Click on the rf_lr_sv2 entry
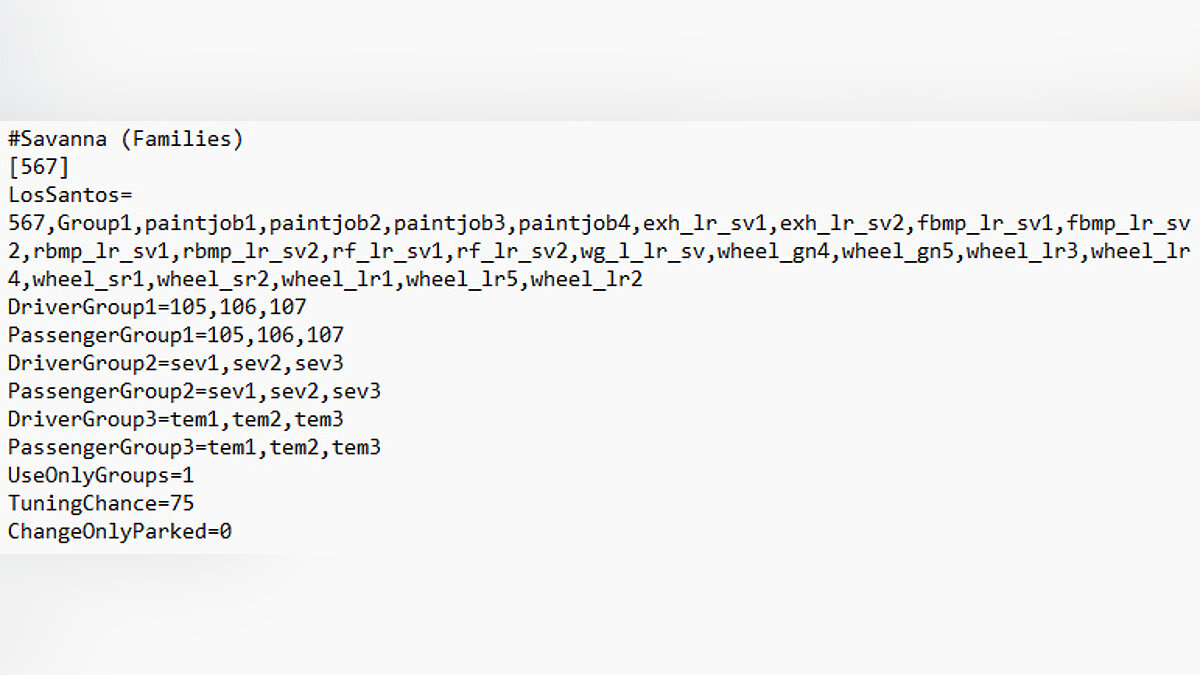 coord(513,251)
